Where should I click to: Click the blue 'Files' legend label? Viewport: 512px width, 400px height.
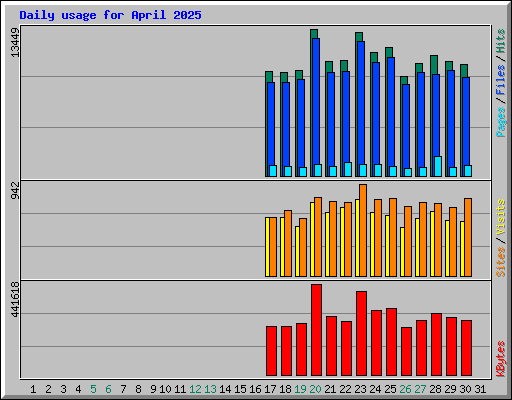click(x=501, y=80)
